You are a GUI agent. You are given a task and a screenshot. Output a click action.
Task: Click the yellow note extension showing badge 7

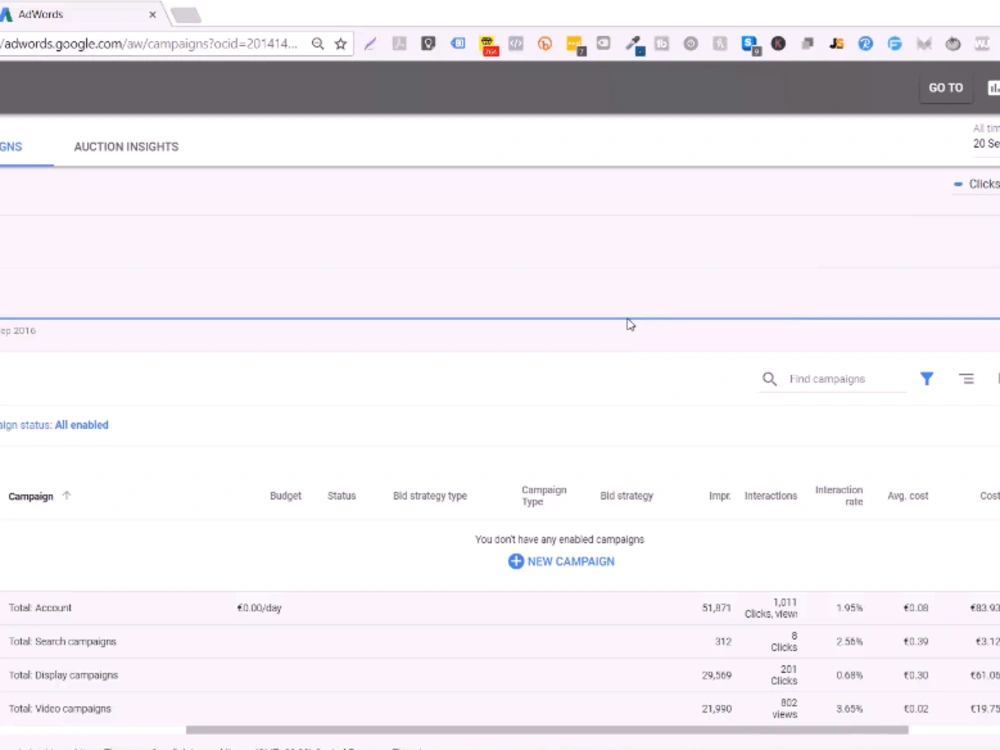575,45
